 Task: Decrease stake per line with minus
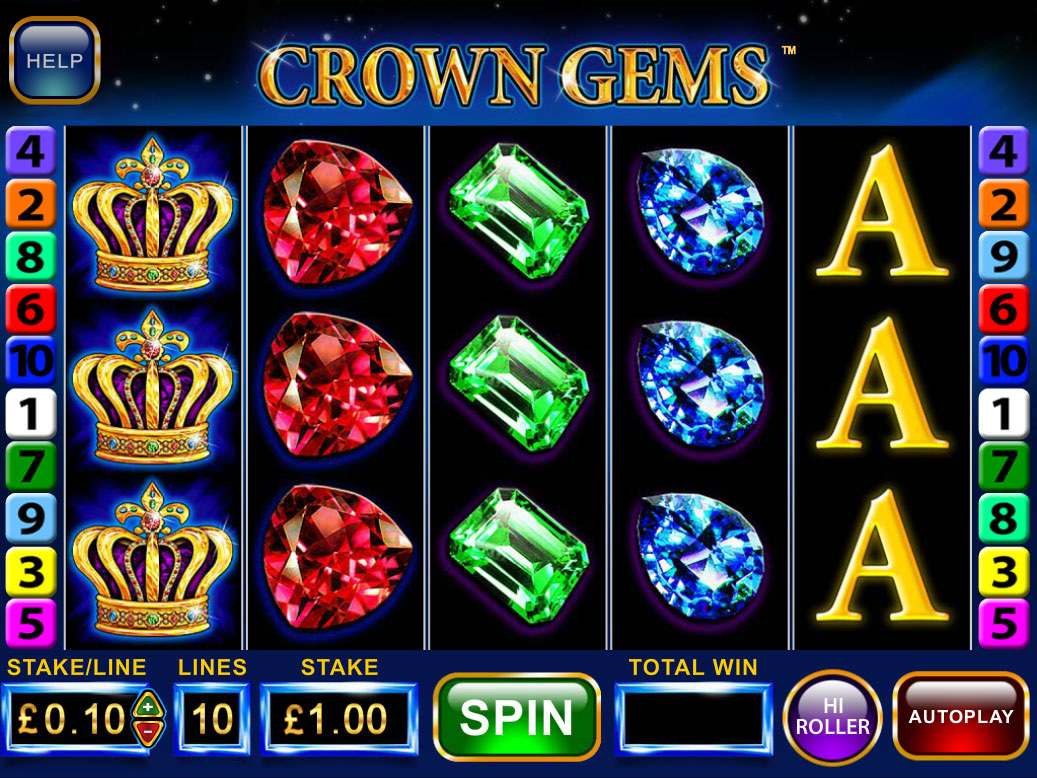(148, 732)
